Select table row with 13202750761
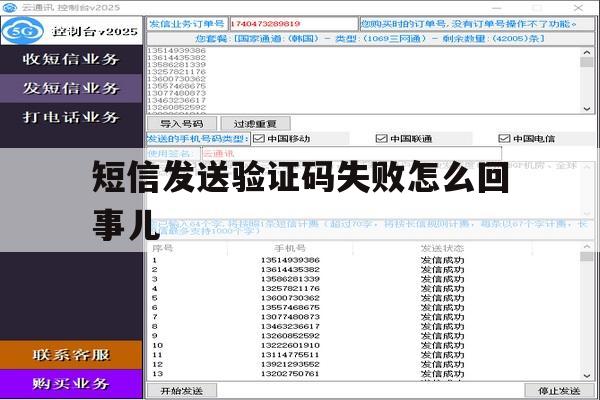This screenshot has height=400, width=600. tap(364, 374)
